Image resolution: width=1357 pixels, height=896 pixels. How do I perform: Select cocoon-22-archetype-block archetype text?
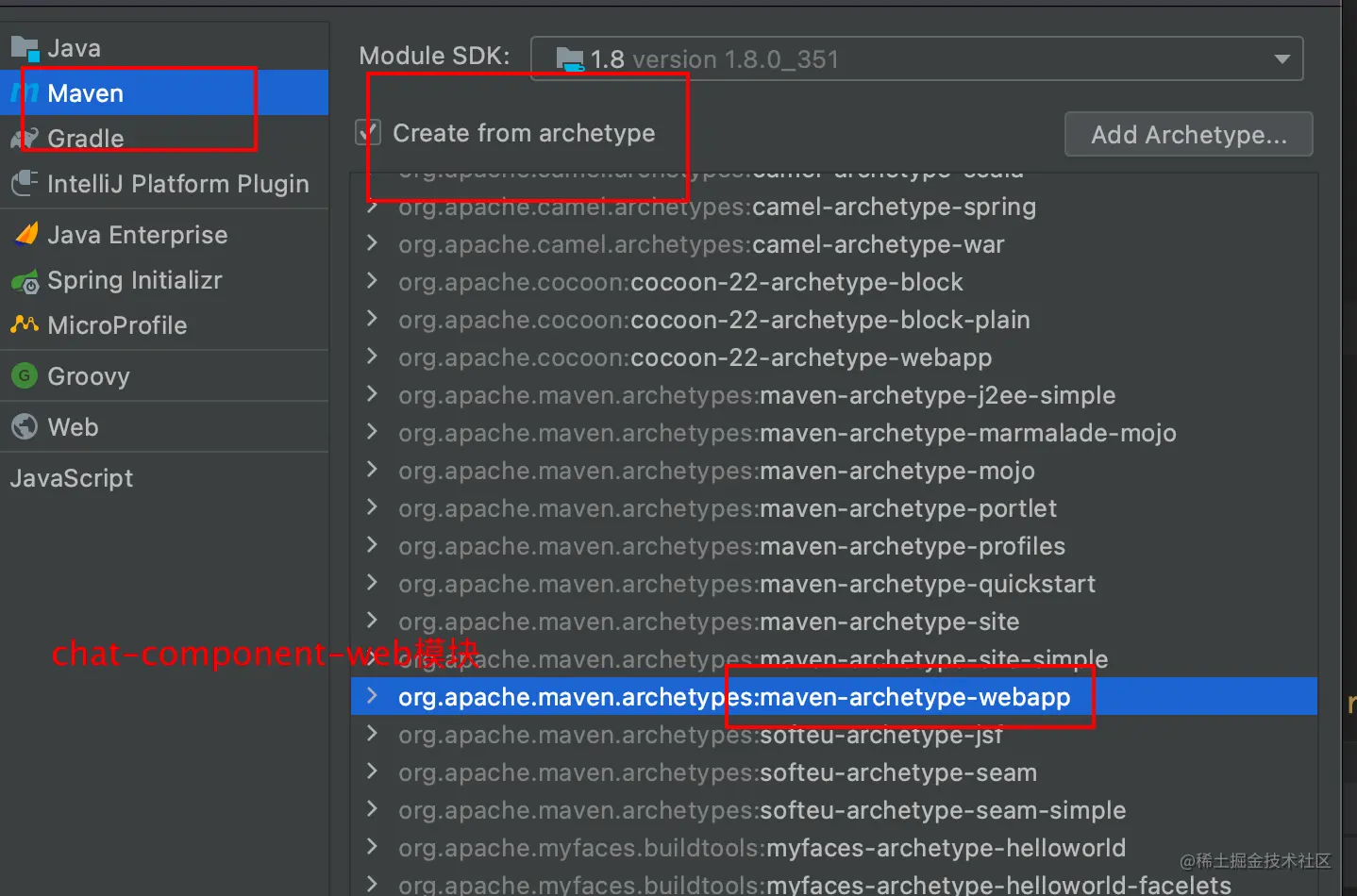tap(680, 282)
